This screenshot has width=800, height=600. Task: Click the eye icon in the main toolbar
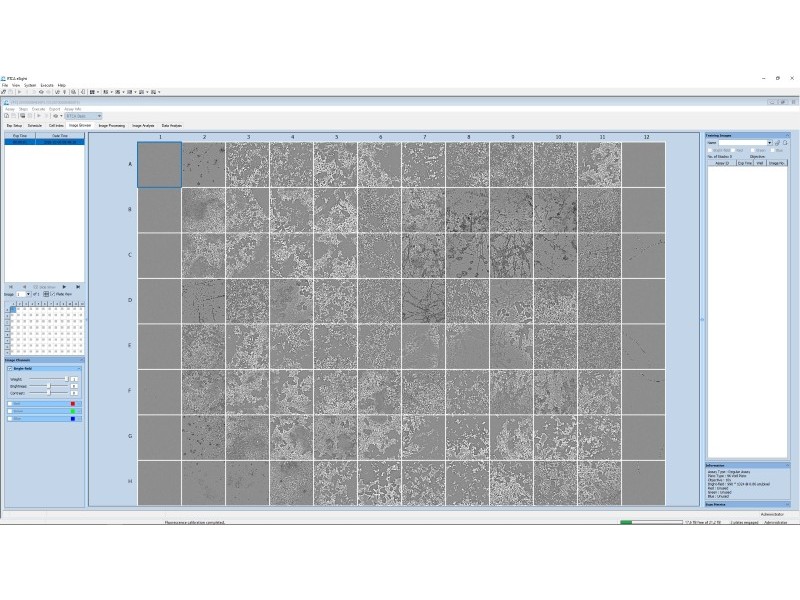click(41, 92)
